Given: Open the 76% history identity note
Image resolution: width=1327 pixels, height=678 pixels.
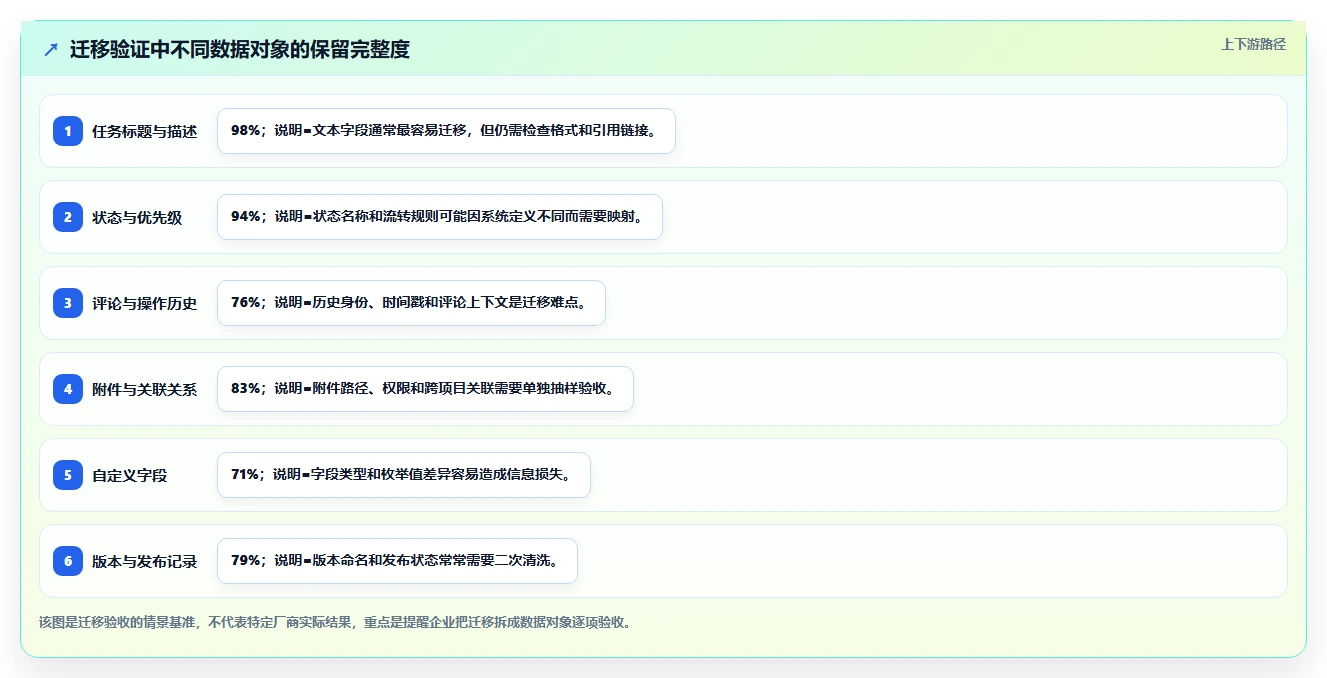Looking at the screenshot, I should pyautogui.click(x=411, y=303).
